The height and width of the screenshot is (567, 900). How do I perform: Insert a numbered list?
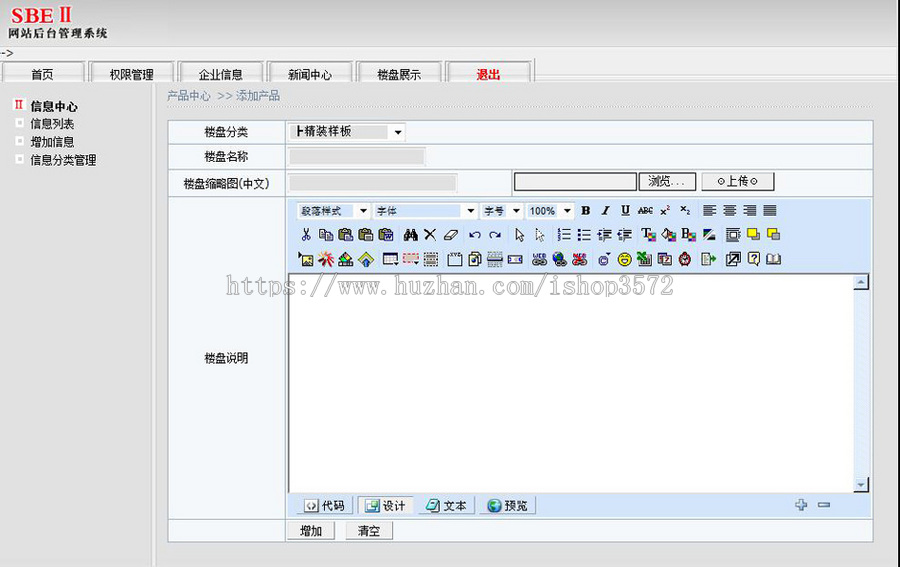point(564,235)
